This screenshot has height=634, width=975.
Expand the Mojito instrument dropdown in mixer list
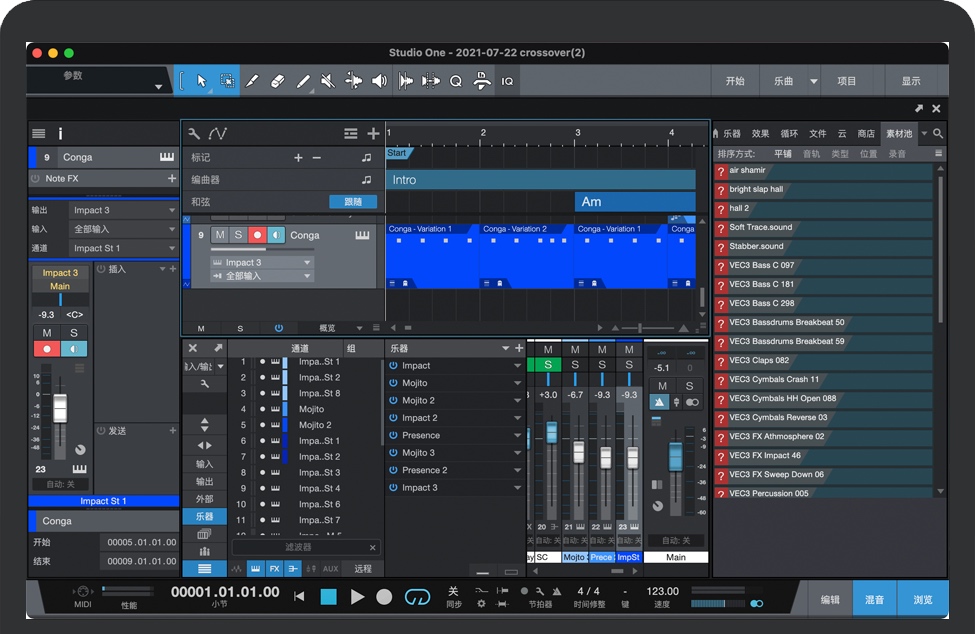click(x=517, y=383)
